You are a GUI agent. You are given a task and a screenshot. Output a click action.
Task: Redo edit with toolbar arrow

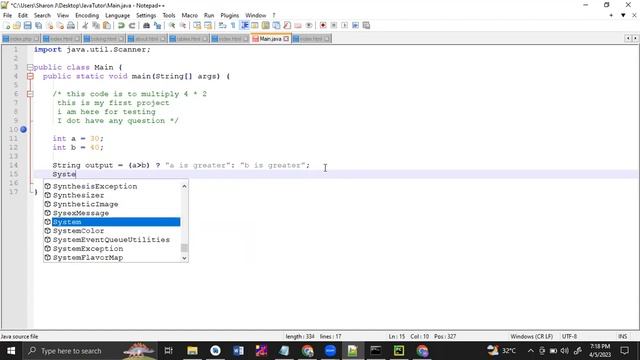(x=132, y=25)
